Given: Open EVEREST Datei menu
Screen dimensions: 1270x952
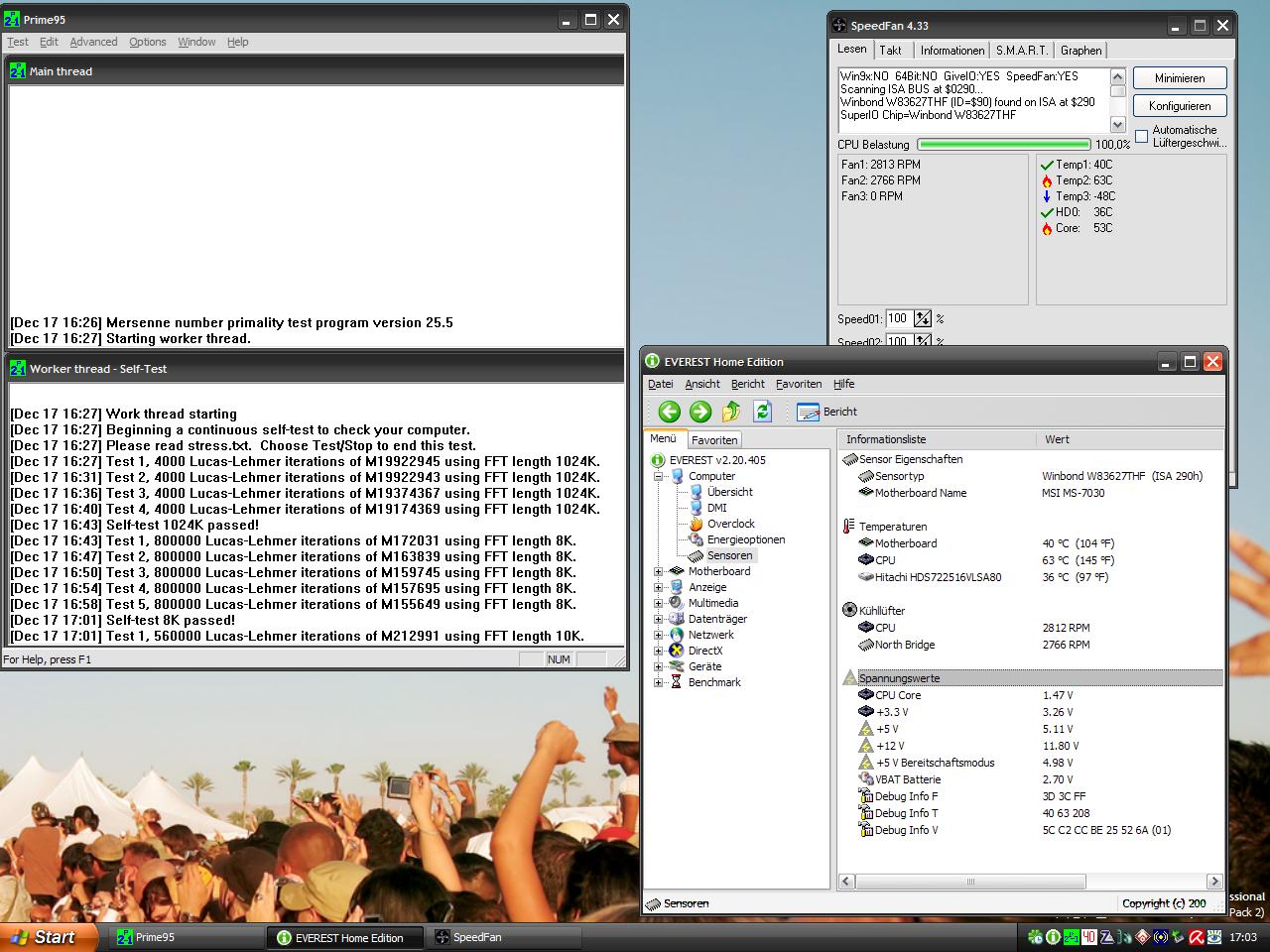Looking at the screenshot, I should coord(660,384).
